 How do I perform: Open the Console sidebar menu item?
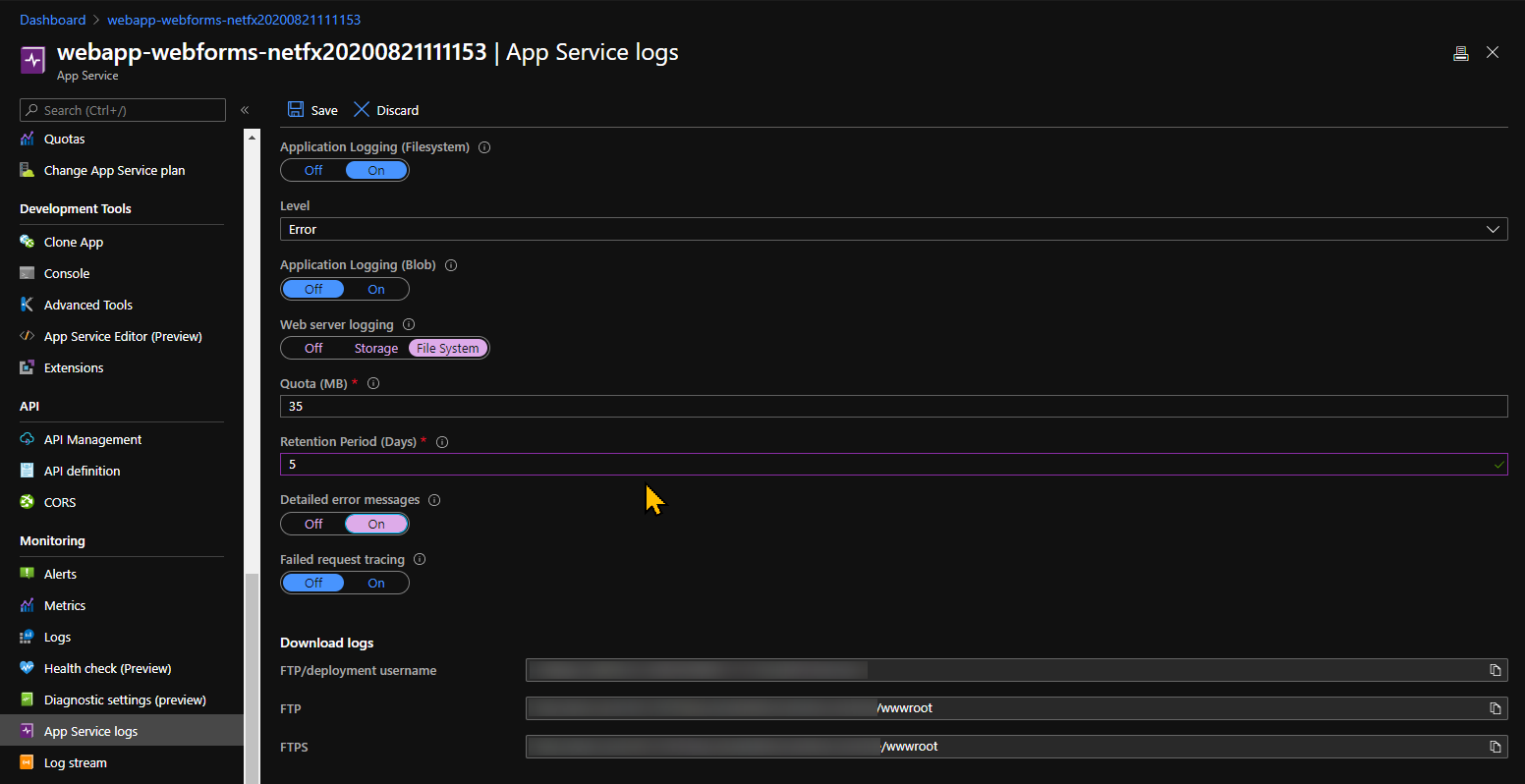pyautogui.click(x=67, y=273)
